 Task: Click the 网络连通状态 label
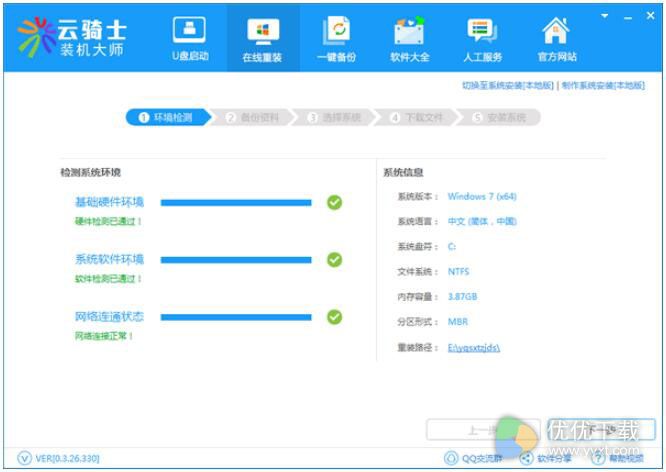[x=110, y=317]
